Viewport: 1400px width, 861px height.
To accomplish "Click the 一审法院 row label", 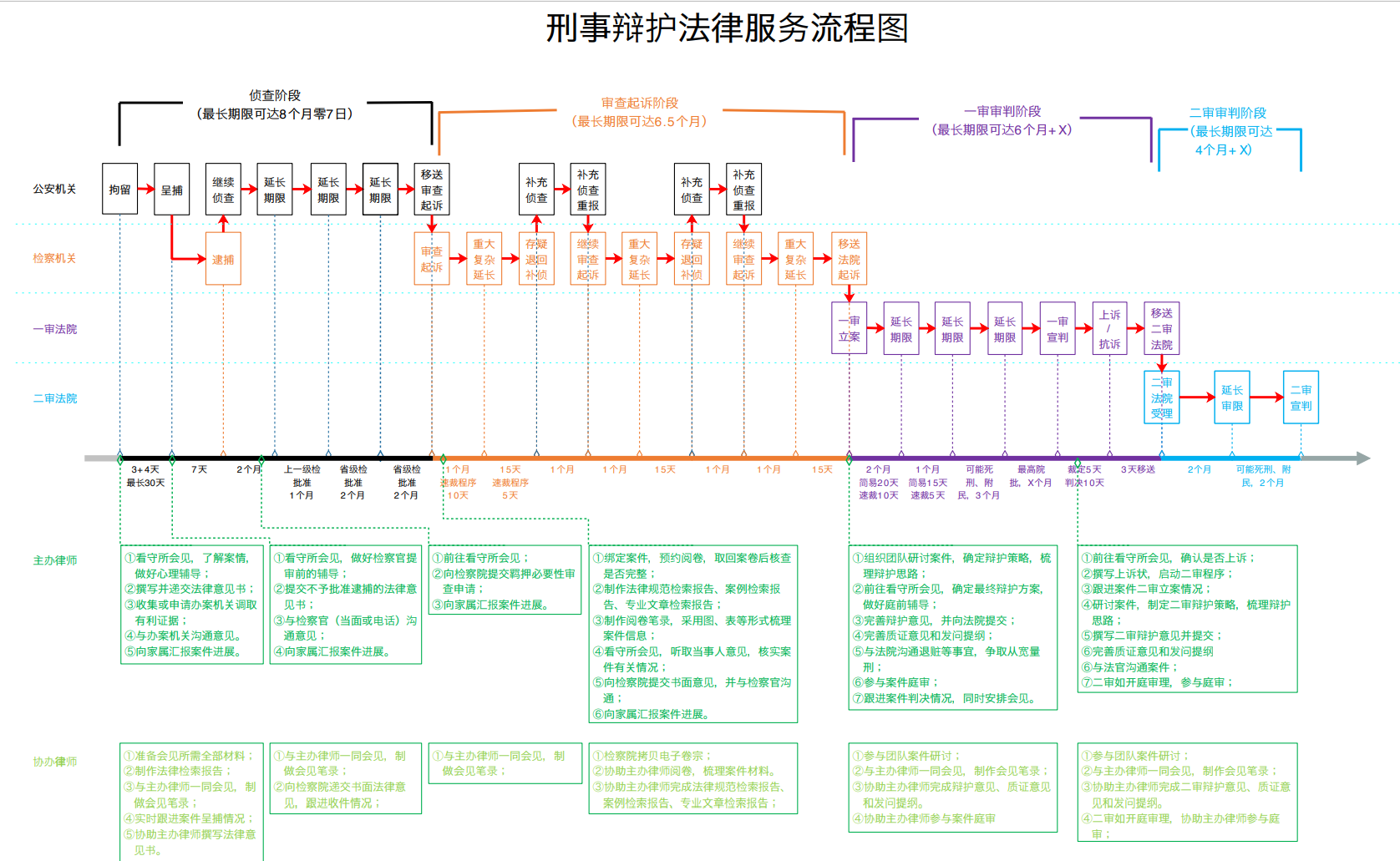I will [54, 329].
